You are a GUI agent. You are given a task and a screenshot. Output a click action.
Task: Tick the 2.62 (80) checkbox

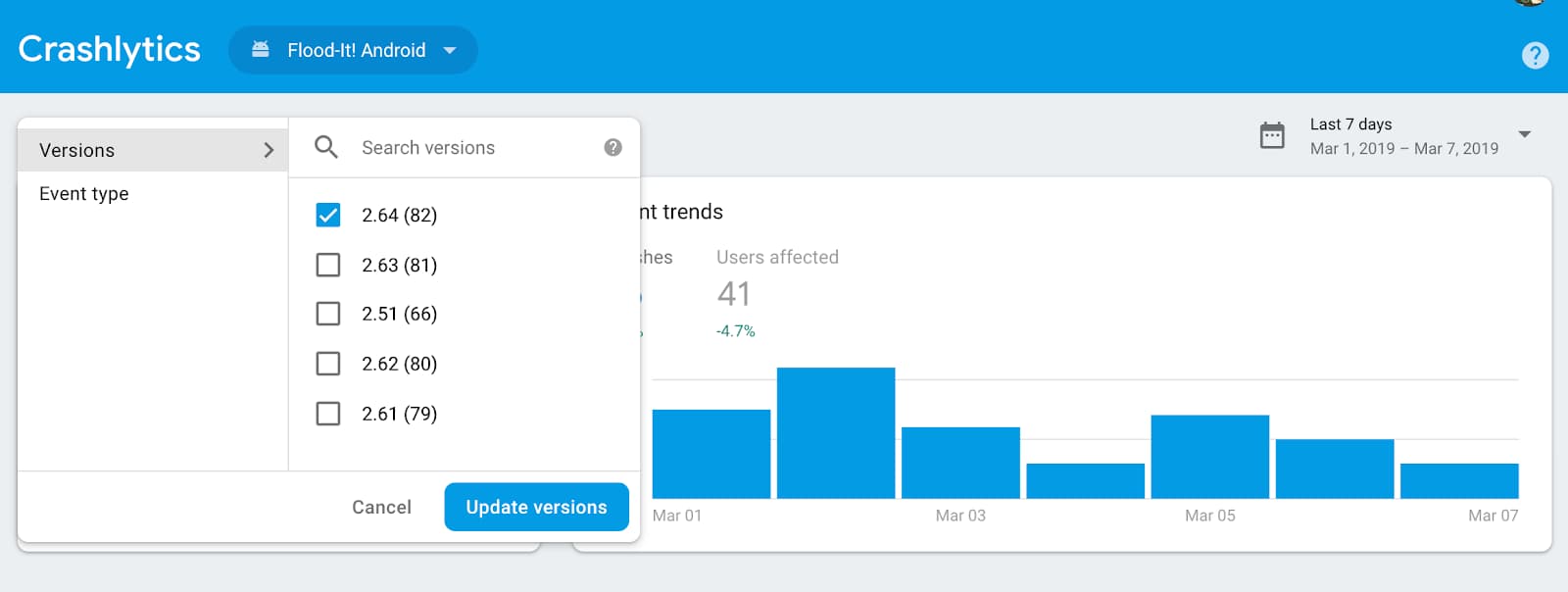(328, 364)
